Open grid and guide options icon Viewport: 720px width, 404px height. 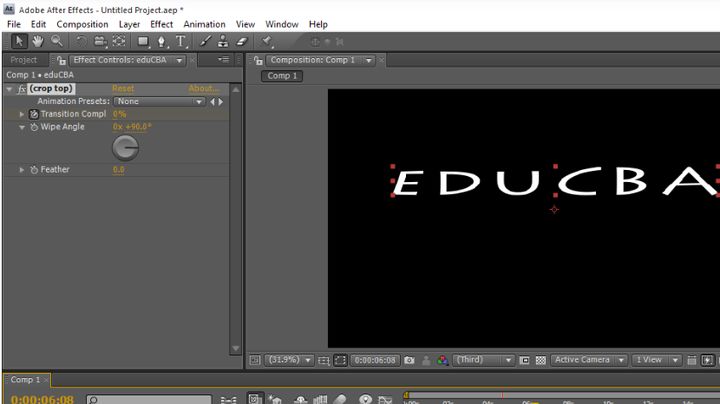coord(324,360)
